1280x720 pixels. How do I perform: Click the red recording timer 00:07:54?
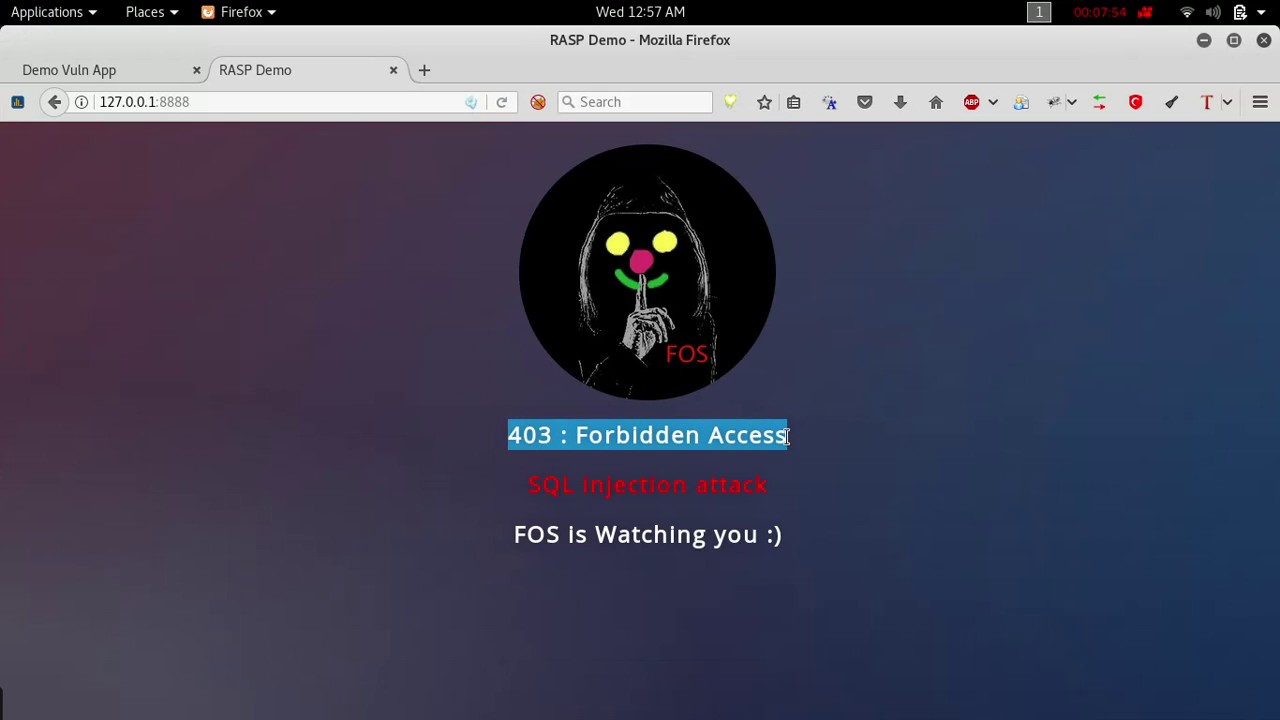coord(1100,12)
